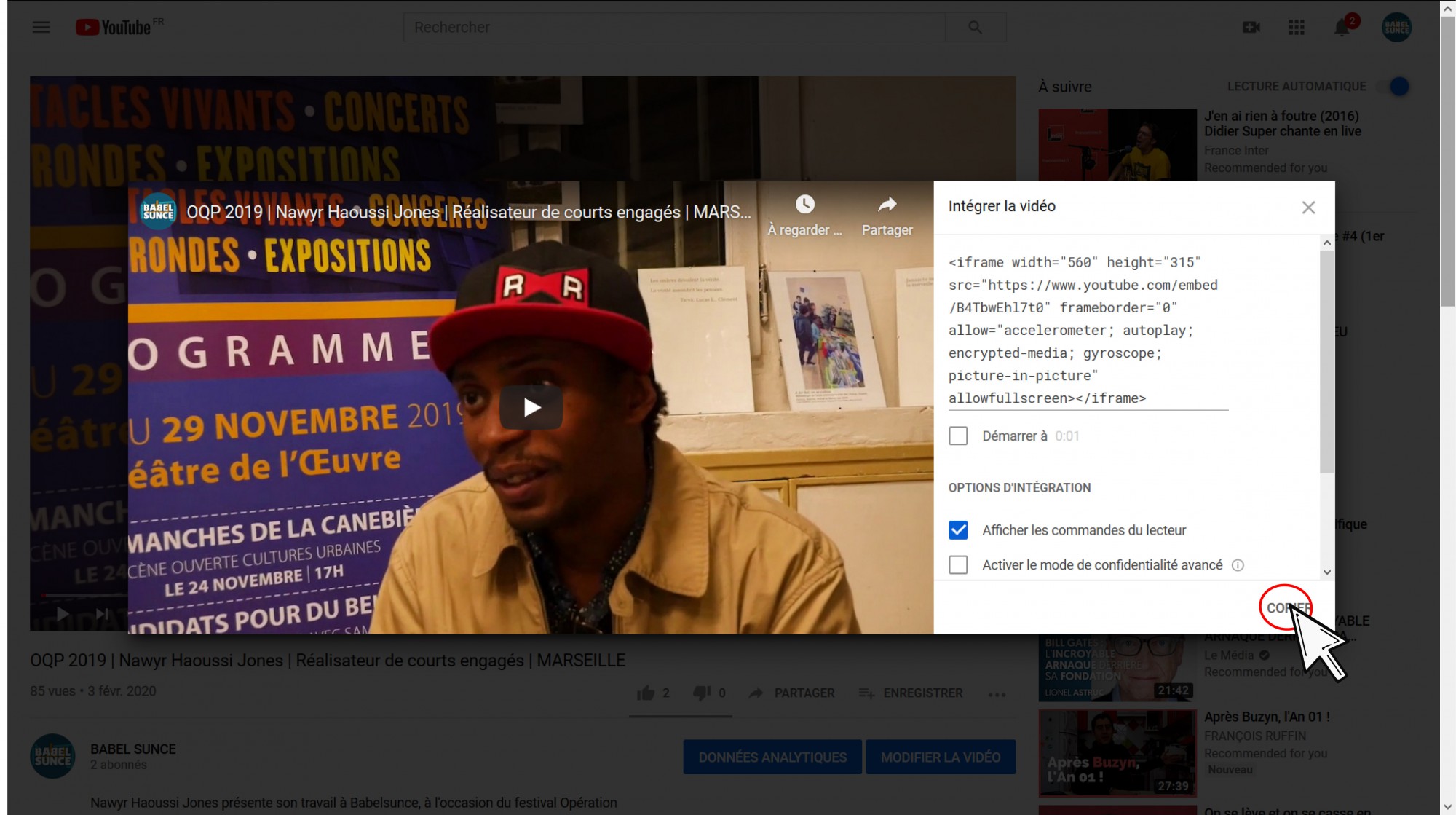Click the start time 0:01 field

point(1067,436)
